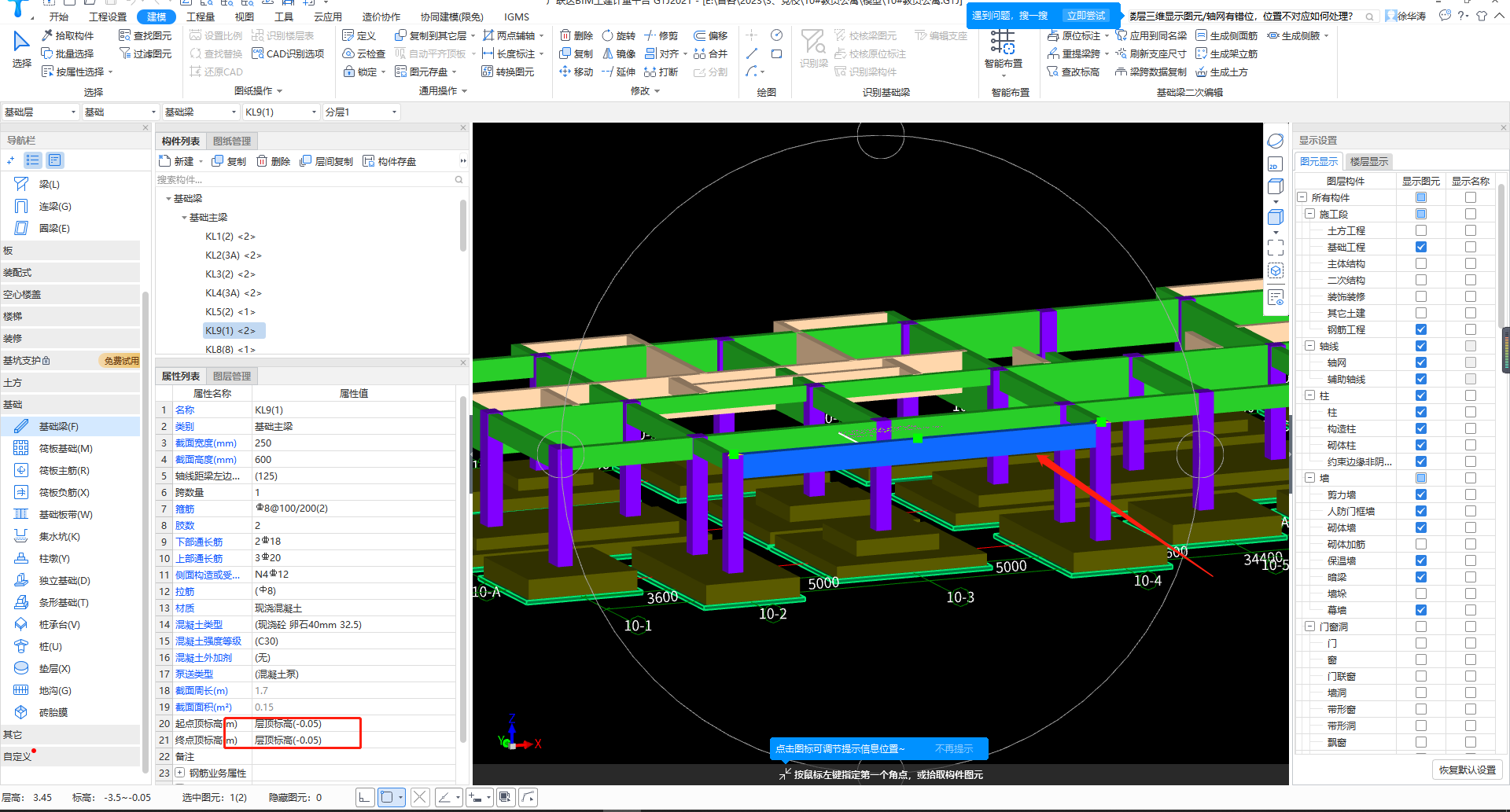This screenshot has width=1510, height=812.
Task: Open the 基础梁 component type dropdown
Action: point(201,112)
